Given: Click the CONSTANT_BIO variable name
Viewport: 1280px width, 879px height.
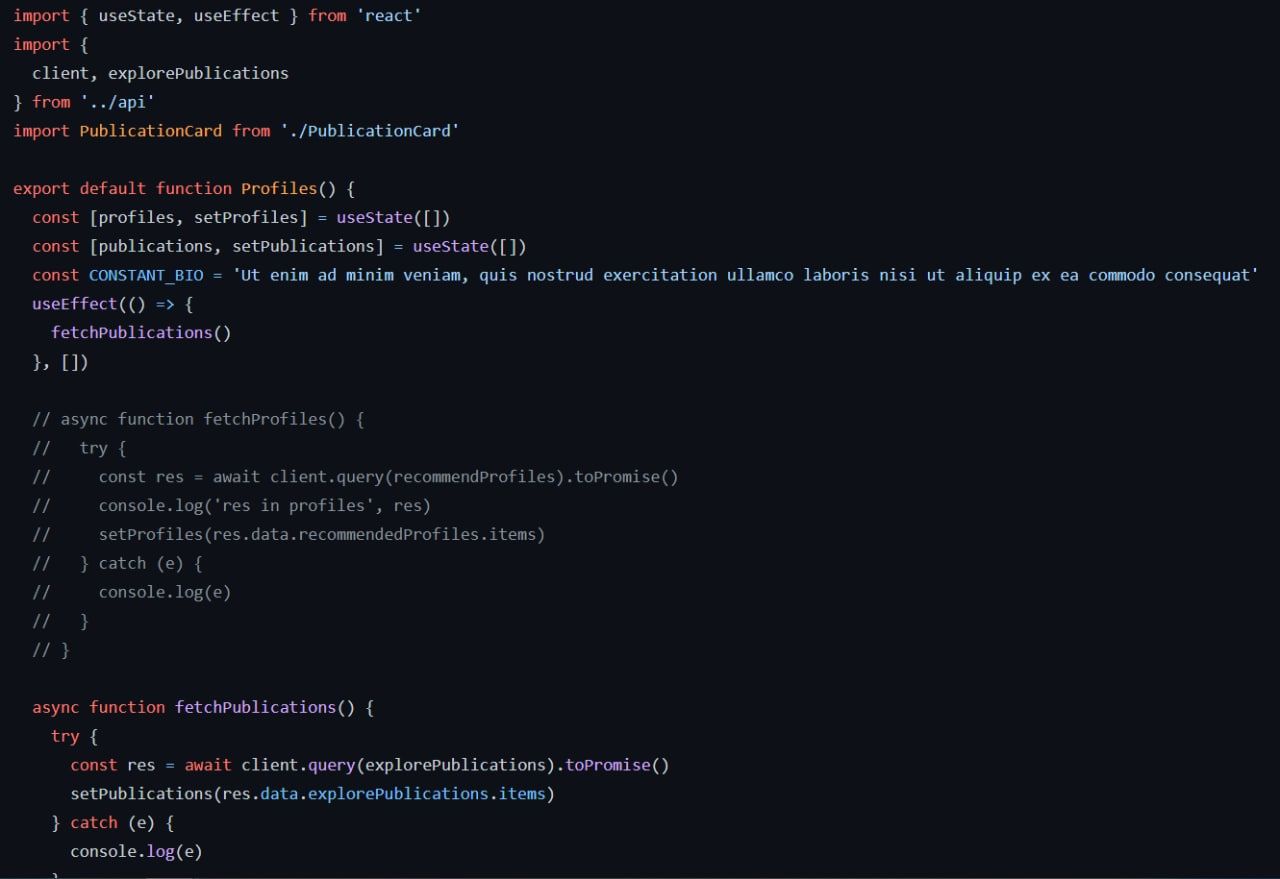Looking at the screenshot, I should [x=146, y=275].
